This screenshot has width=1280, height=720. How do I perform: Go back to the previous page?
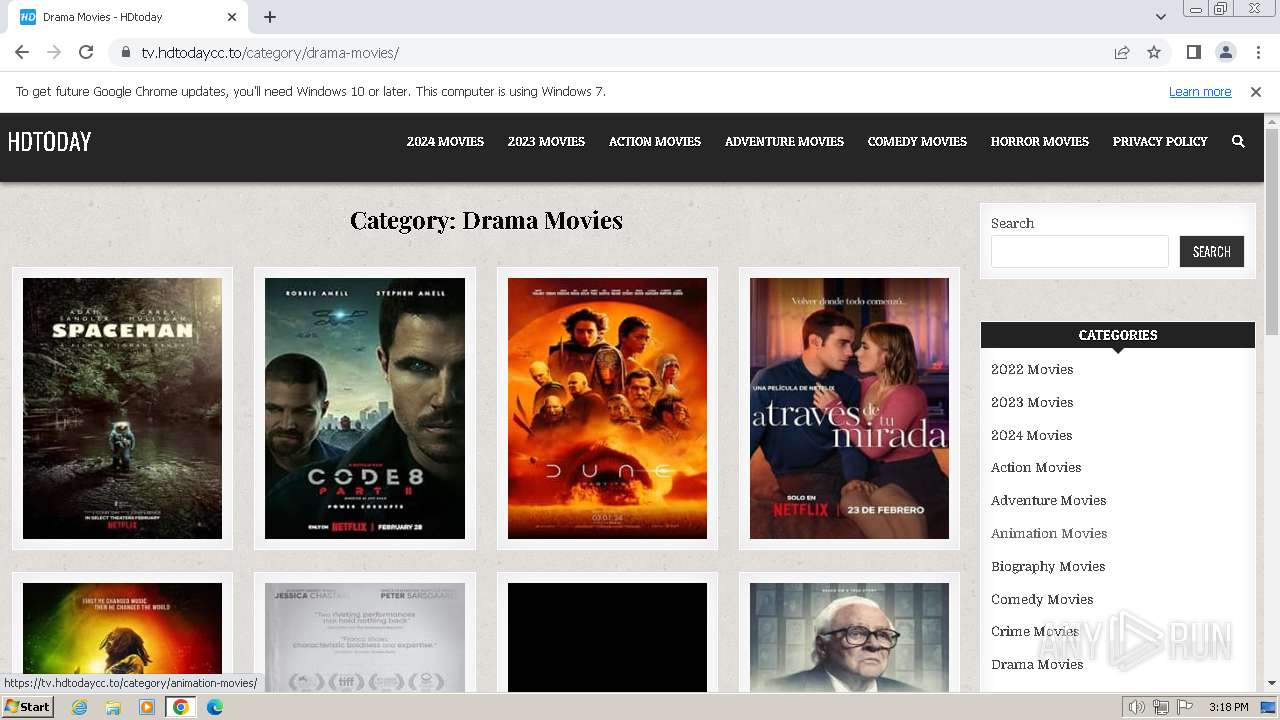coord(22,52)
